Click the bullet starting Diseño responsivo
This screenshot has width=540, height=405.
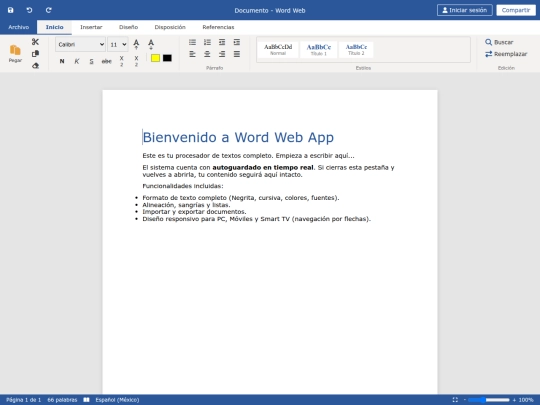click(x=257, y=219)
